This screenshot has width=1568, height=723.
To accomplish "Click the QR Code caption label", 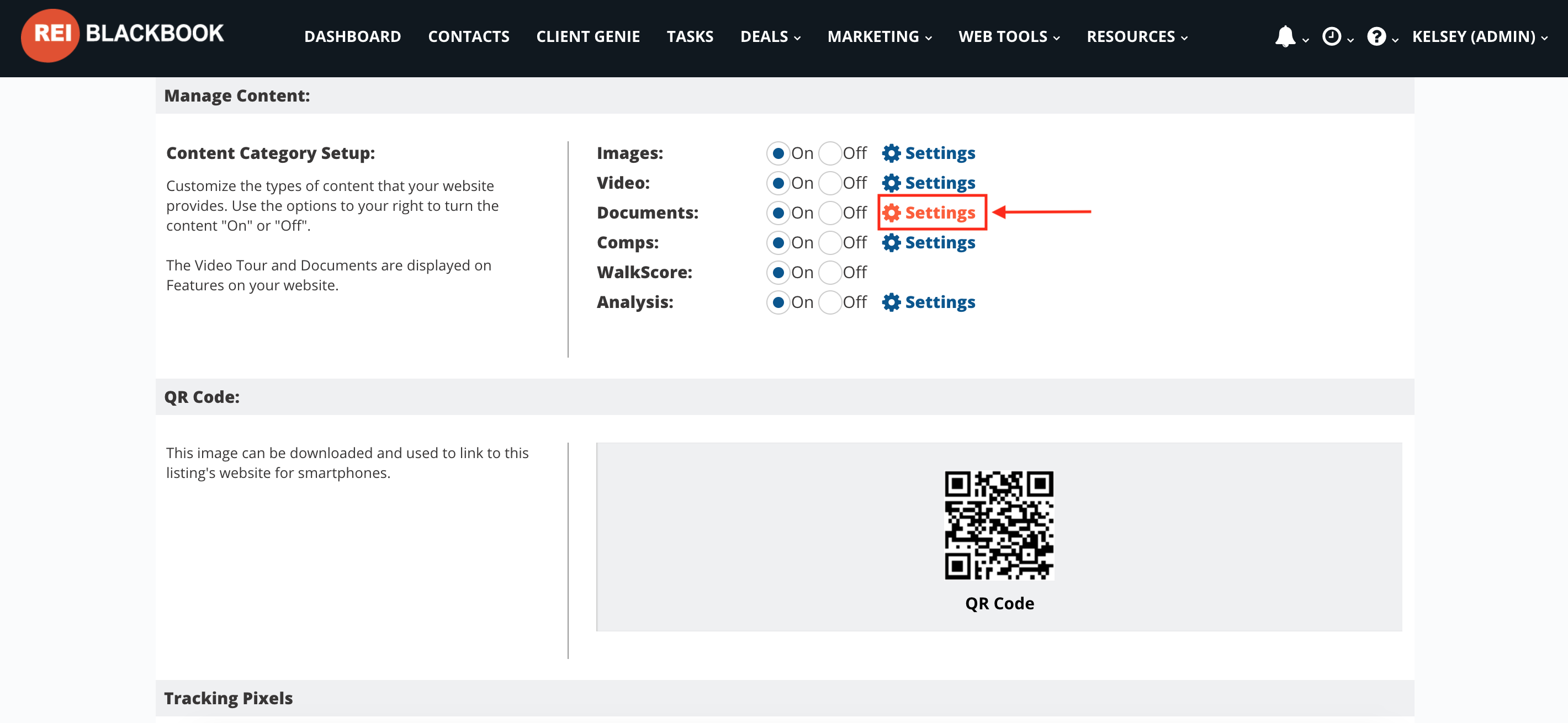I will click(x=999, y=603).
